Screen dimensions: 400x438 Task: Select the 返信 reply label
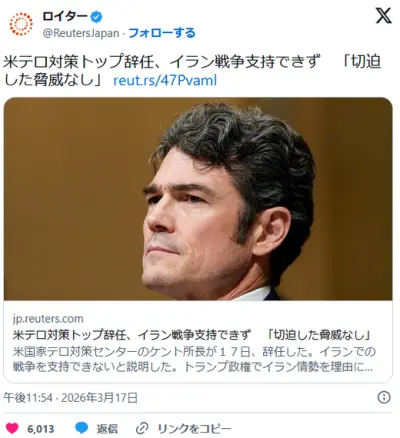[x=107, y=428]
